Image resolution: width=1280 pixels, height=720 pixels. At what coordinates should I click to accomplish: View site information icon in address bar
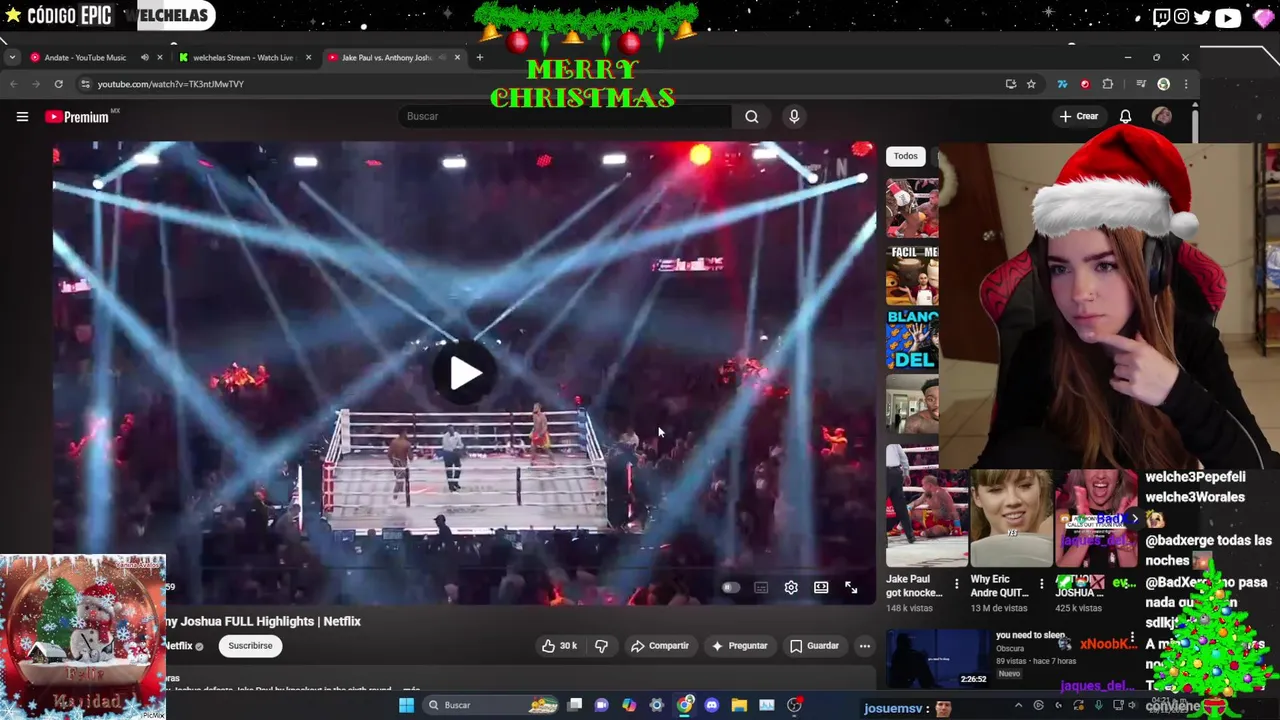[85, 84]
